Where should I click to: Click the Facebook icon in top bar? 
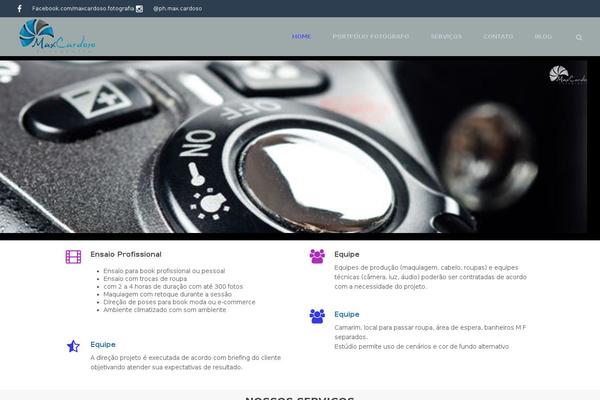click(20, 8)
